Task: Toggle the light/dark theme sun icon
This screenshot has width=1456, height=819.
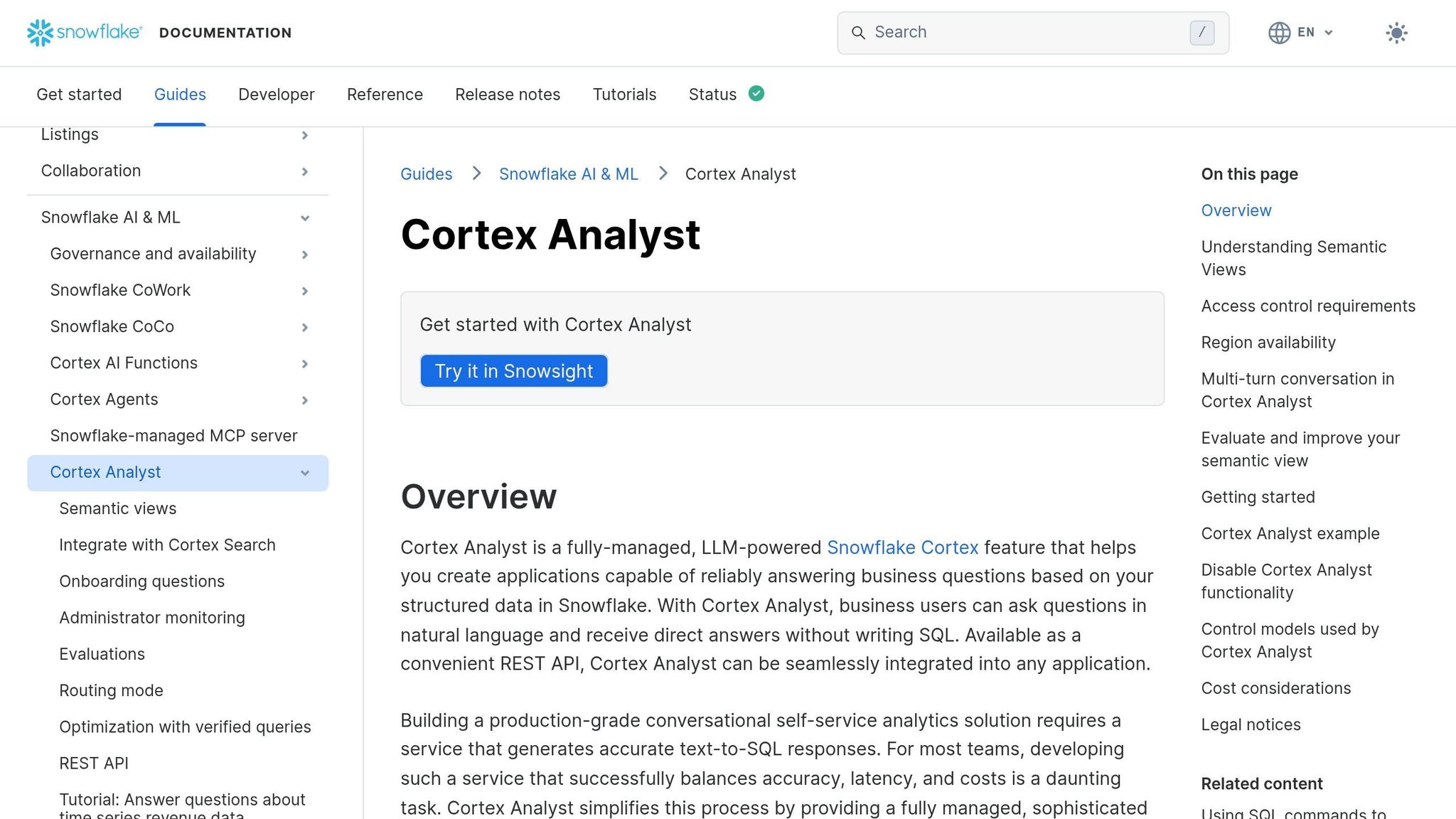Action: (1396, 33)
